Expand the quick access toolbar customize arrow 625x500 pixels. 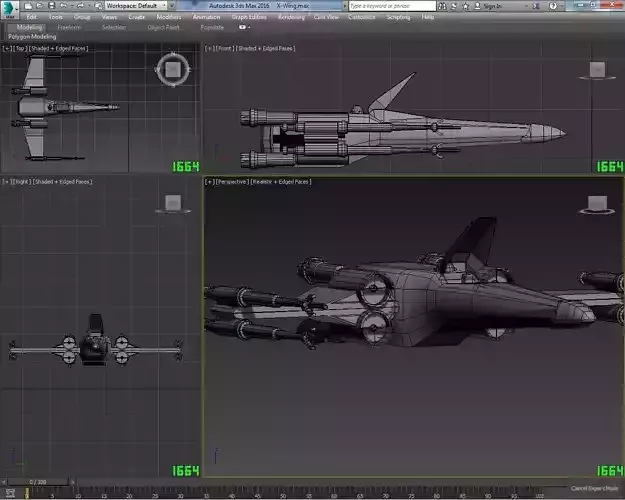click(x=172, y=6)
